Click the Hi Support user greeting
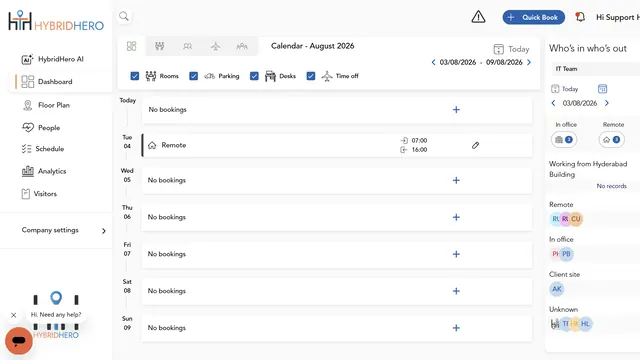This screenshot has width=640, height=360. (x=618, y=17)
